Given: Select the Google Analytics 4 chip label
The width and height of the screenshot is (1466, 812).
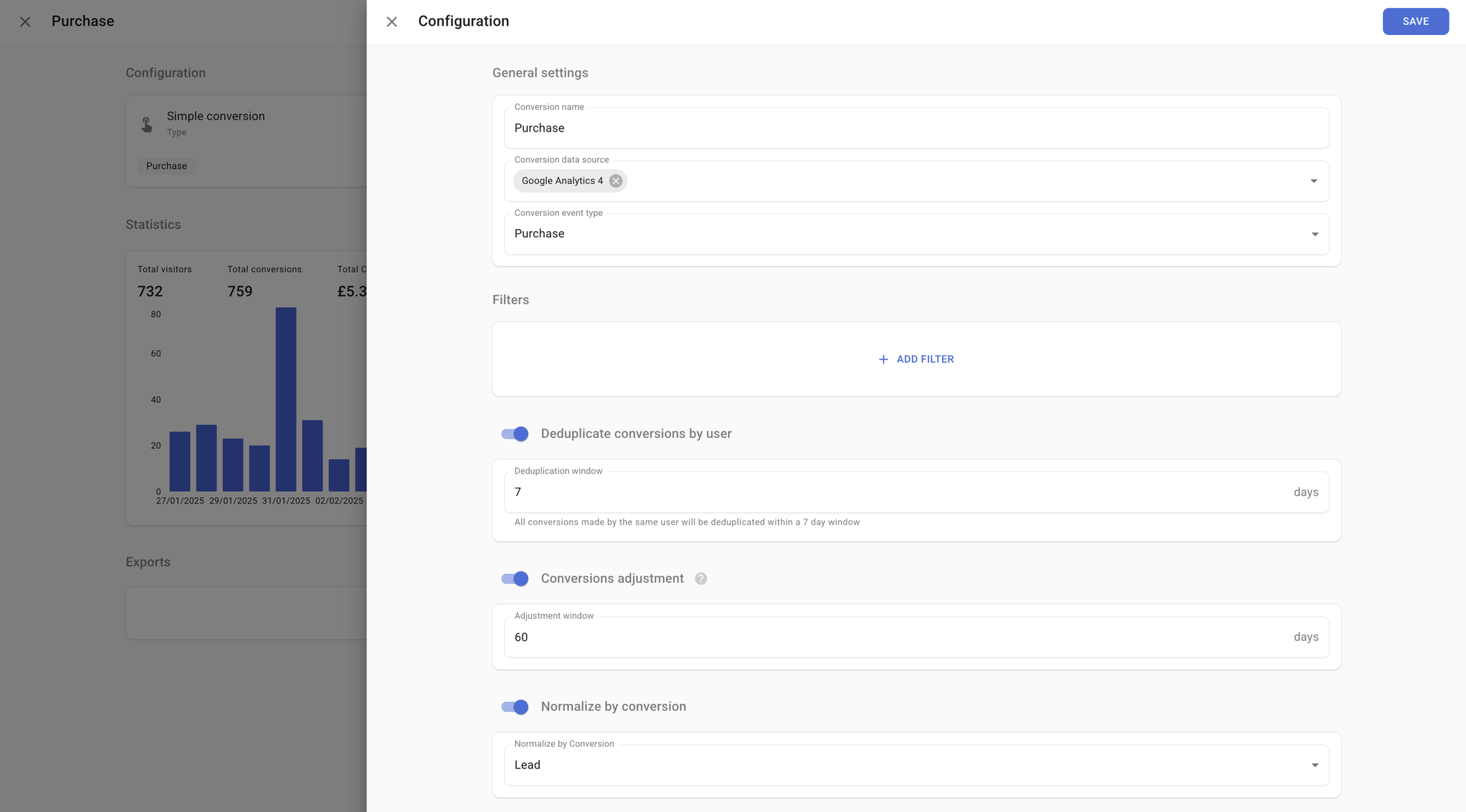Looking at the screenshot, I should pos(562,181).
